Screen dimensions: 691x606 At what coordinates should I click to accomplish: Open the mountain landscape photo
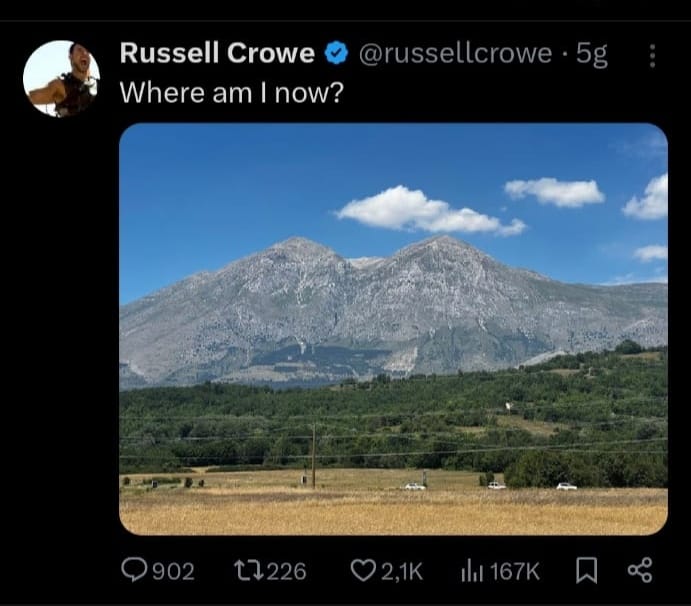click(x=393, y=329)
